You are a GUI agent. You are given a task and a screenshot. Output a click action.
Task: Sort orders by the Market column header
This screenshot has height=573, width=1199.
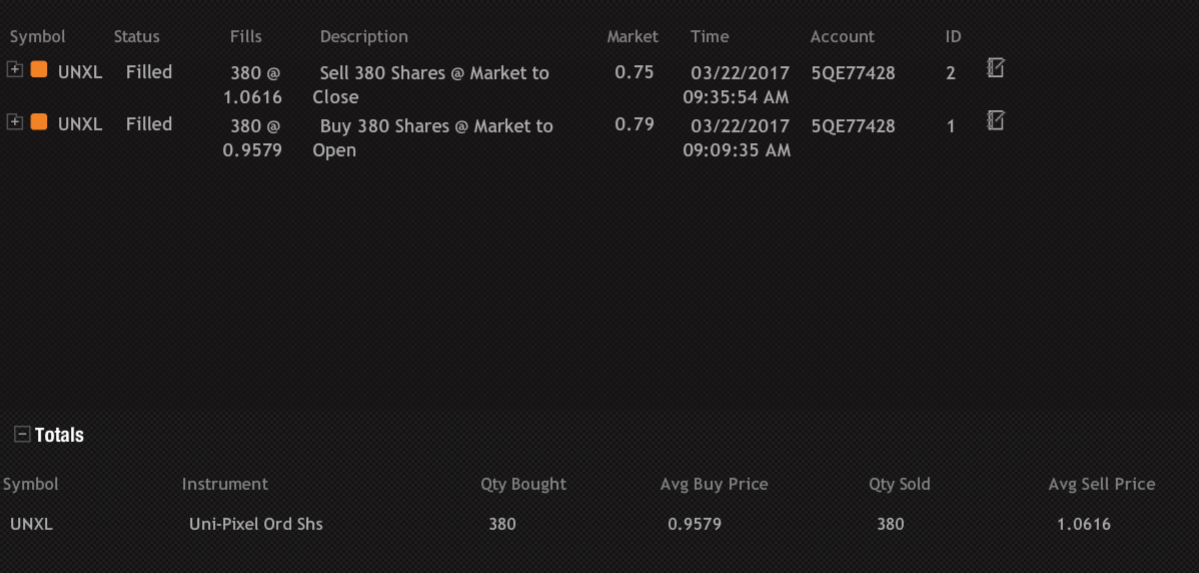pos(632,36)
